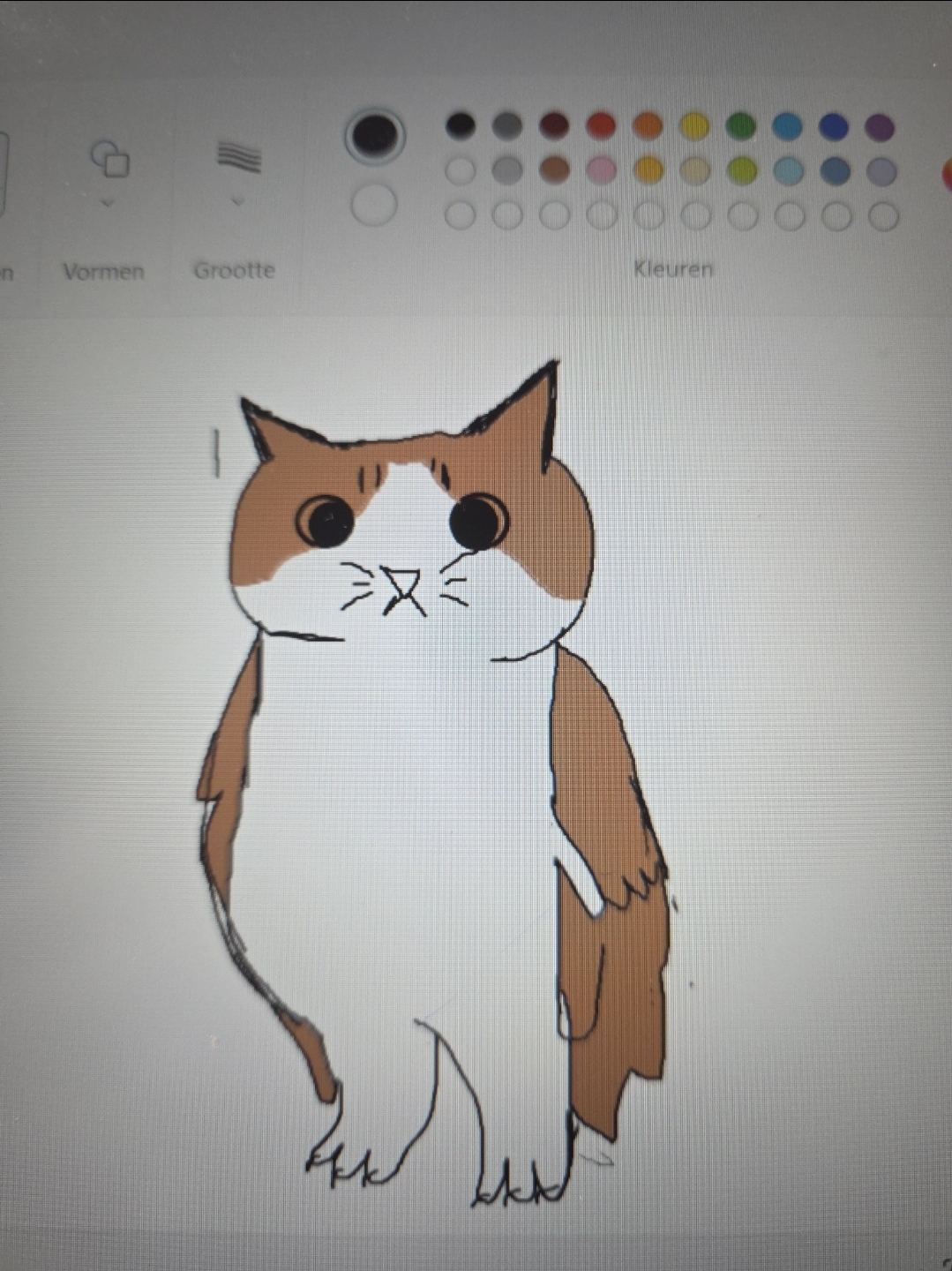952x1271 pixels.
Task: Choose the orange color swatch
Action: pos(648,125)
